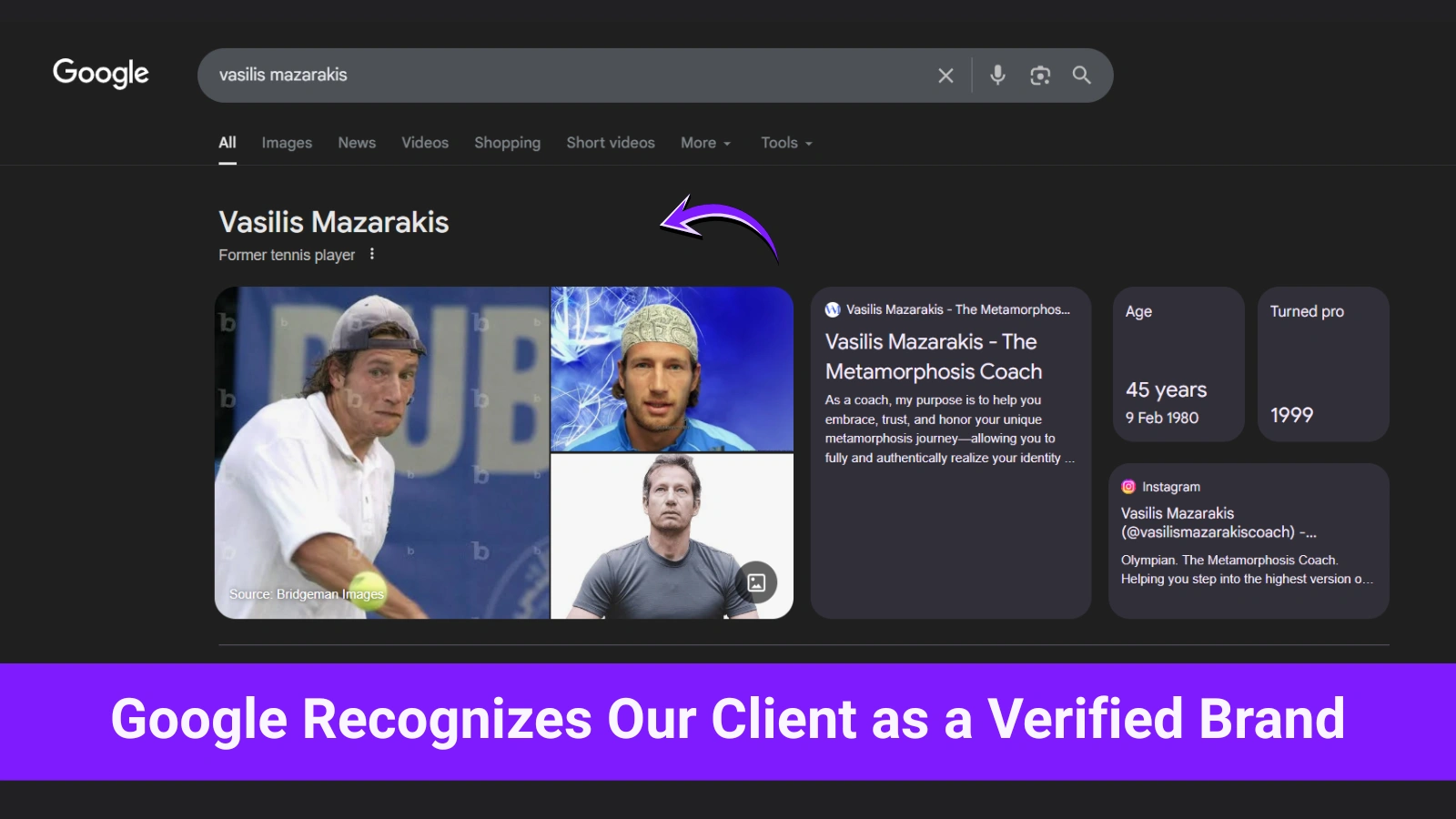This screenshot has height=819, width=1456.
Task: Click the image gallery icon on the photo grid
Action: click(755, 581)
